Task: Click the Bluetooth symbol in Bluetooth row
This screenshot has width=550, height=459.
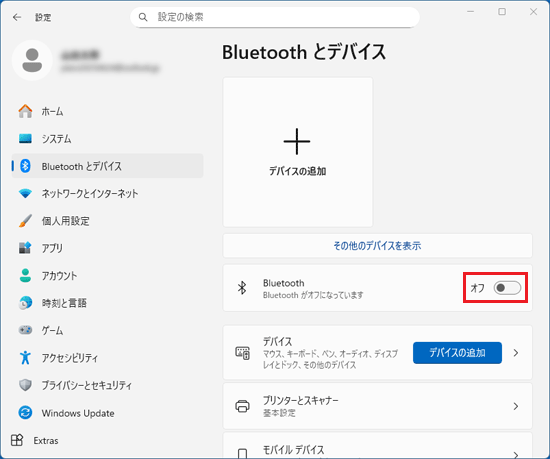Action: click(242, 288)
